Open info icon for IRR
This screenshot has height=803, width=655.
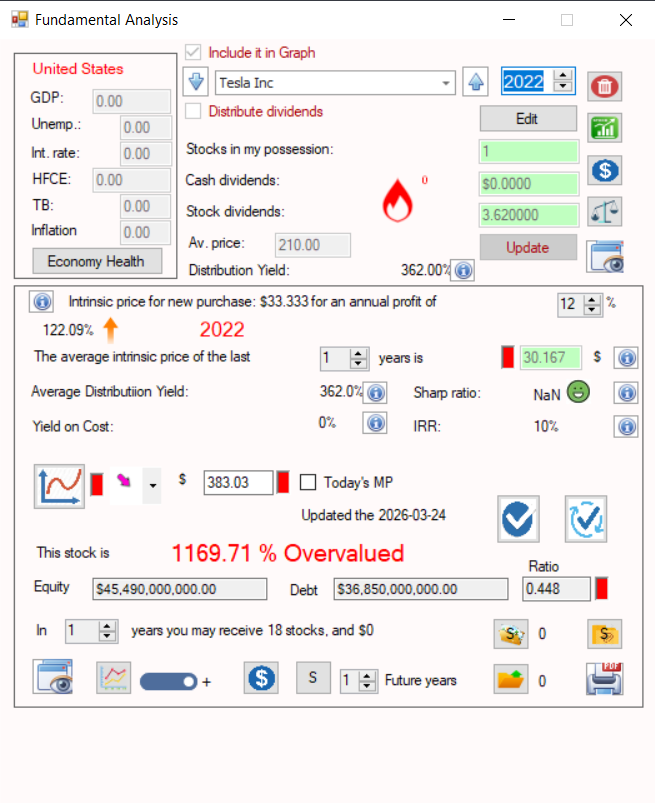click(626, 426)
